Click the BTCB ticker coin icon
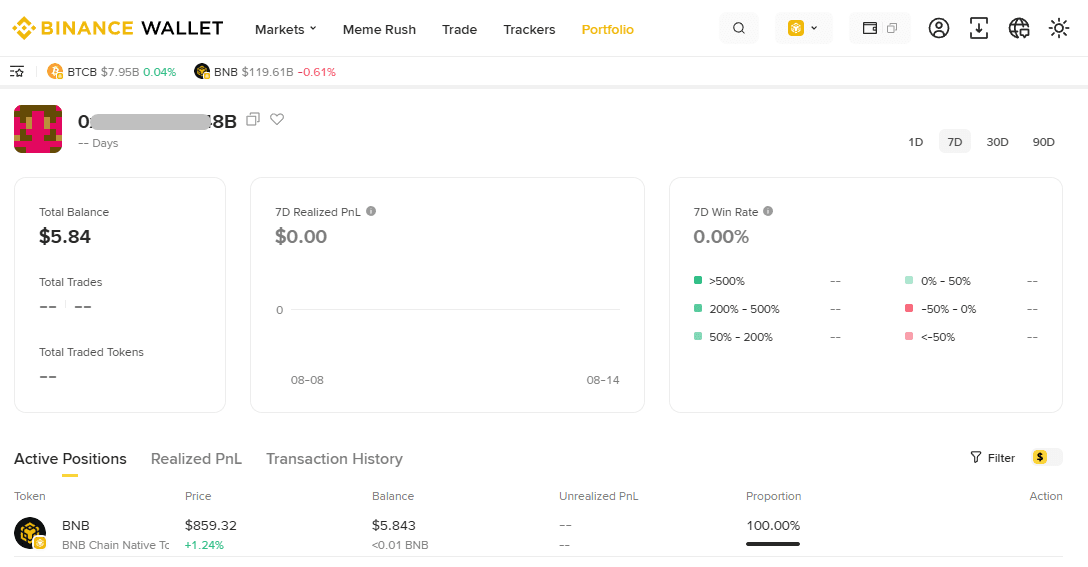The image size is (1088, 567). tap(55, 71)
